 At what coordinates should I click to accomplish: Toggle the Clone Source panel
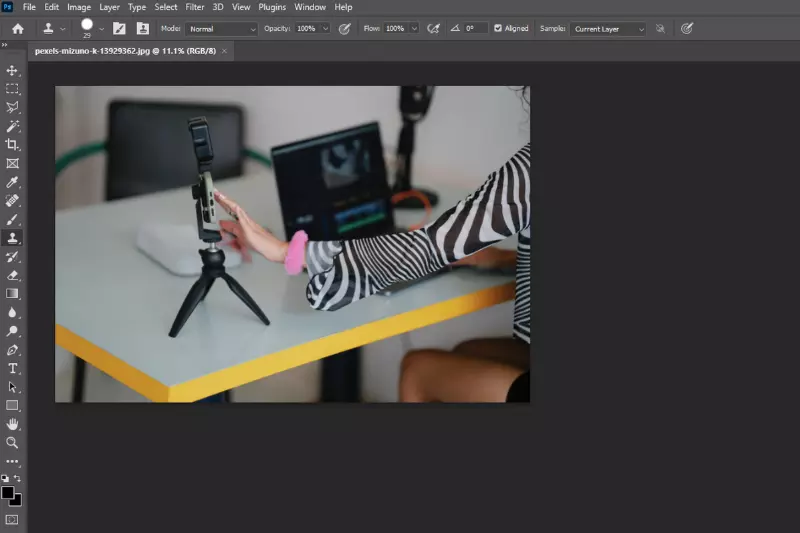point(143,29)
